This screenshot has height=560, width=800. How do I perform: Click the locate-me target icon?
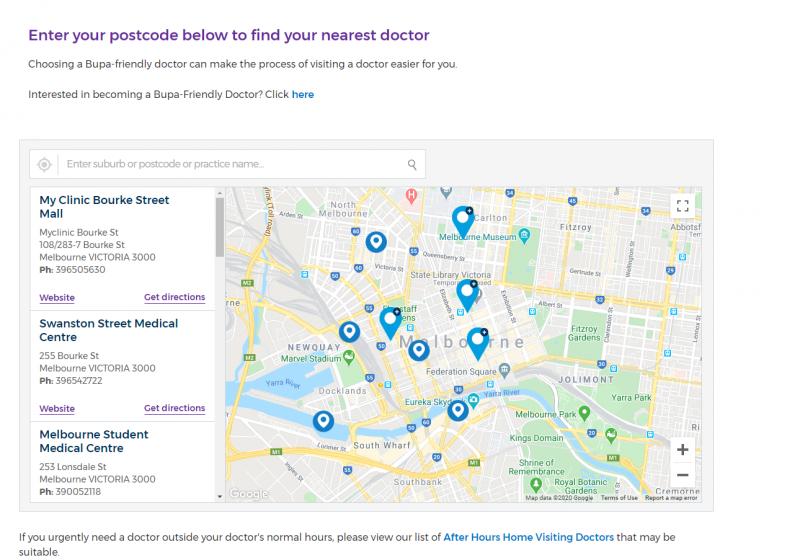point(44,164)
